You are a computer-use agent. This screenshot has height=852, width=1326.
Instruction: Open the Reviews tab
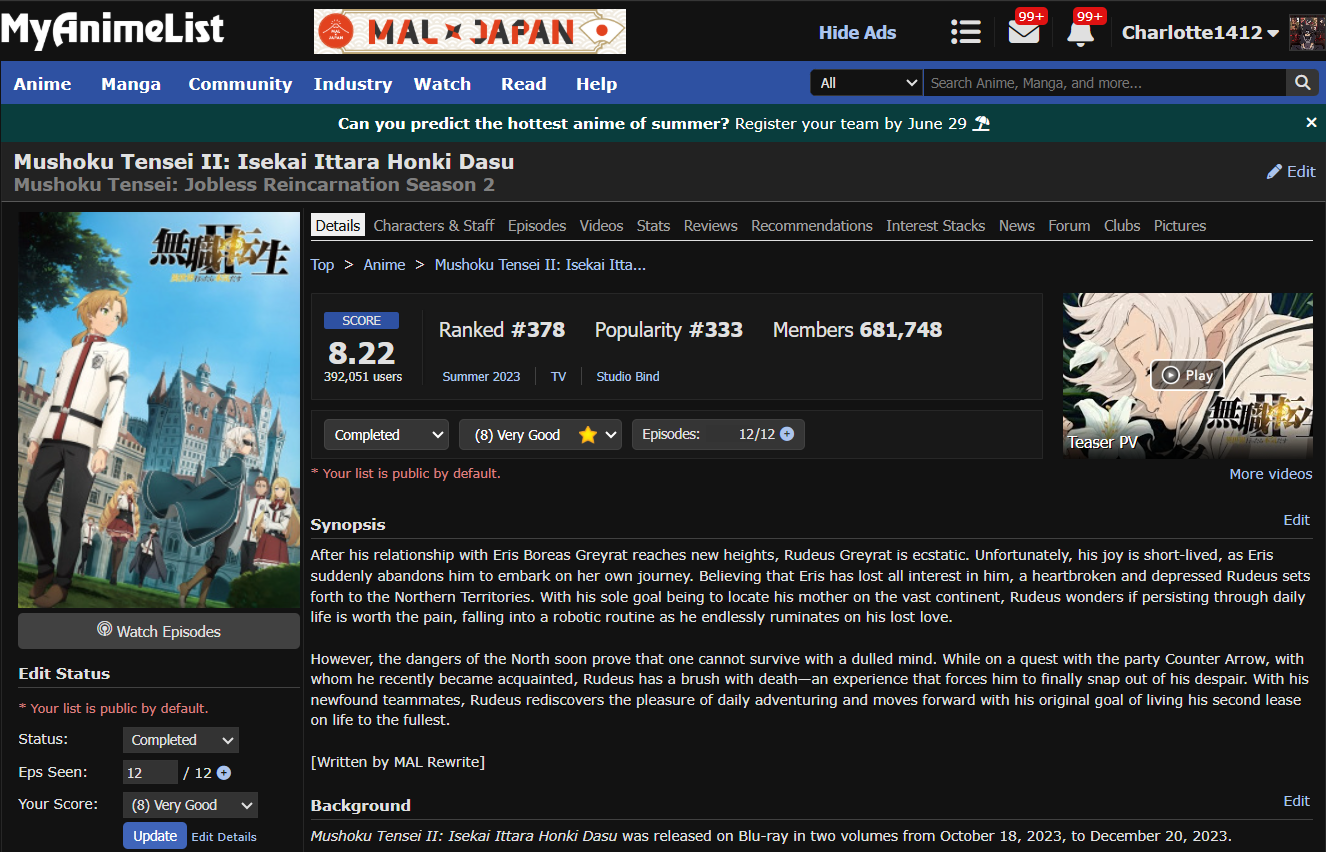[710, 226]
